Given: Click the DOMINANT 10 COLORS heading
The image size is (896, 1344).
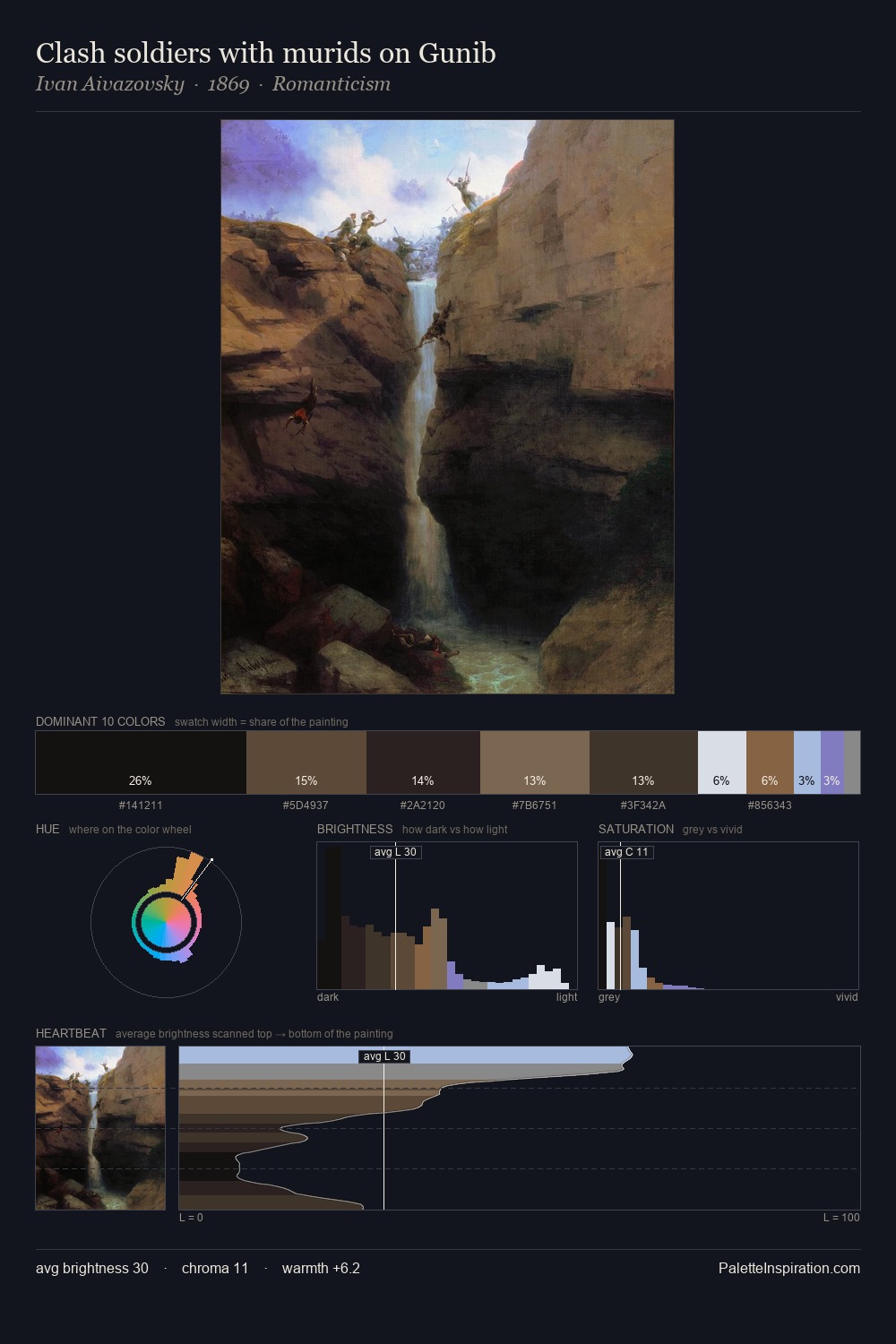Looking at the screenshot, I should (100, 721).
